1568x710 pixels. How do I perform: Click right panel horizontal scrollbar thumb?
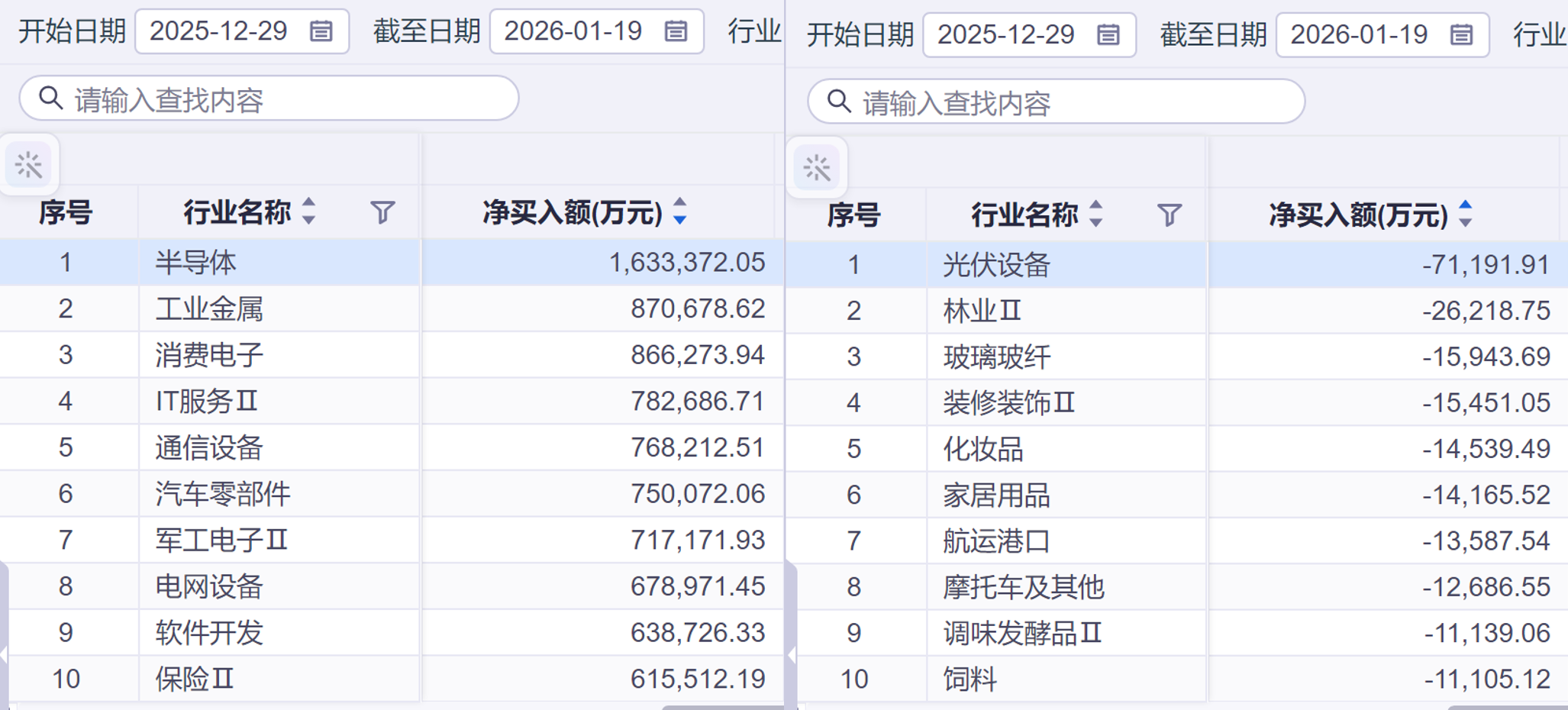click(1508, 707)
